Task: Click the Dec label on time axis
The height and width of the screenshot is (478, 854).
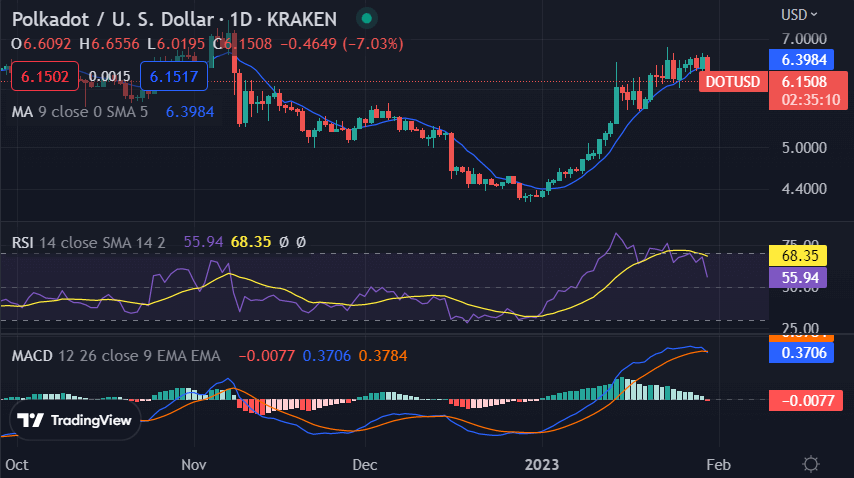Action: 364,465
